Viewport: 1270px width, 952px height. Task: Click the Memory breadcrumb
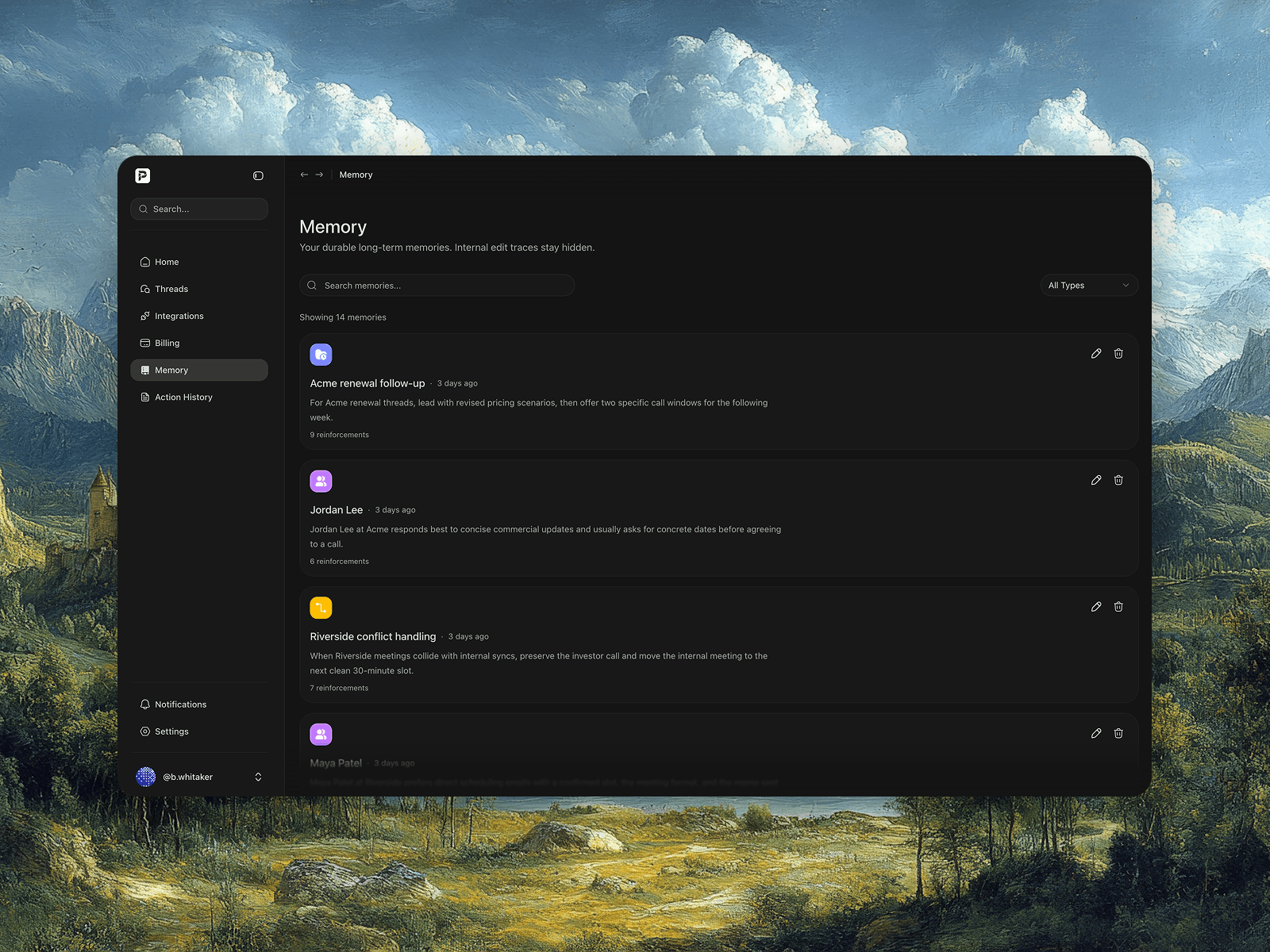[356, 175]
